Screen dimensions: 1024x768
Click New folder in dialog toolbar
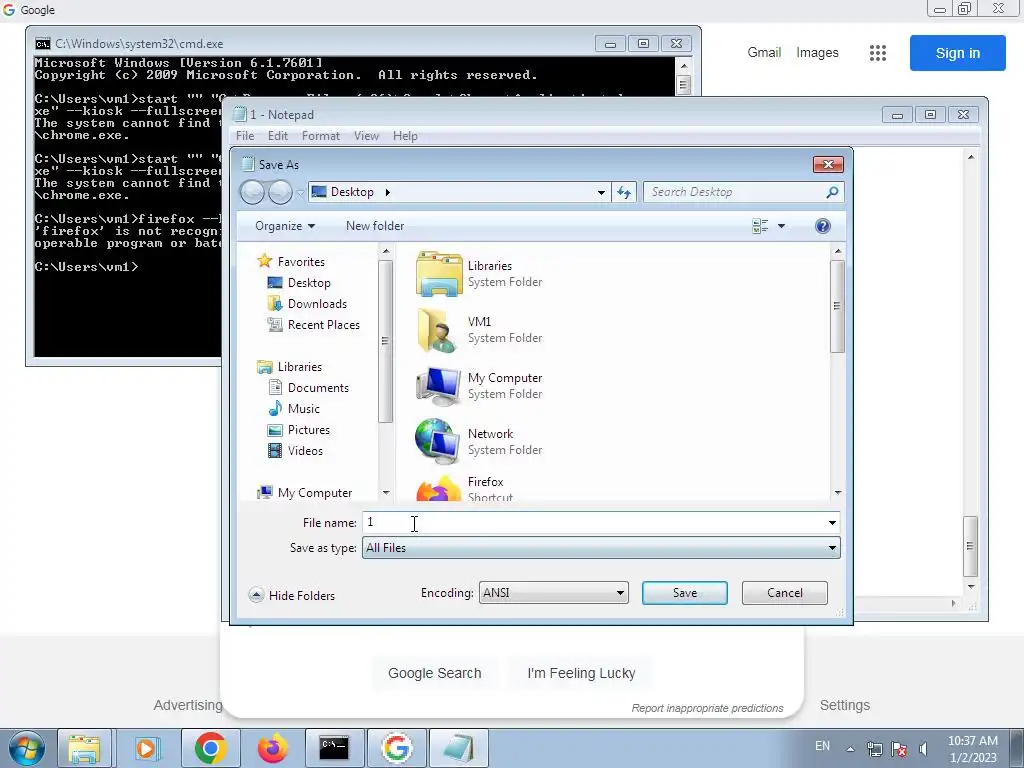(375, 226)
